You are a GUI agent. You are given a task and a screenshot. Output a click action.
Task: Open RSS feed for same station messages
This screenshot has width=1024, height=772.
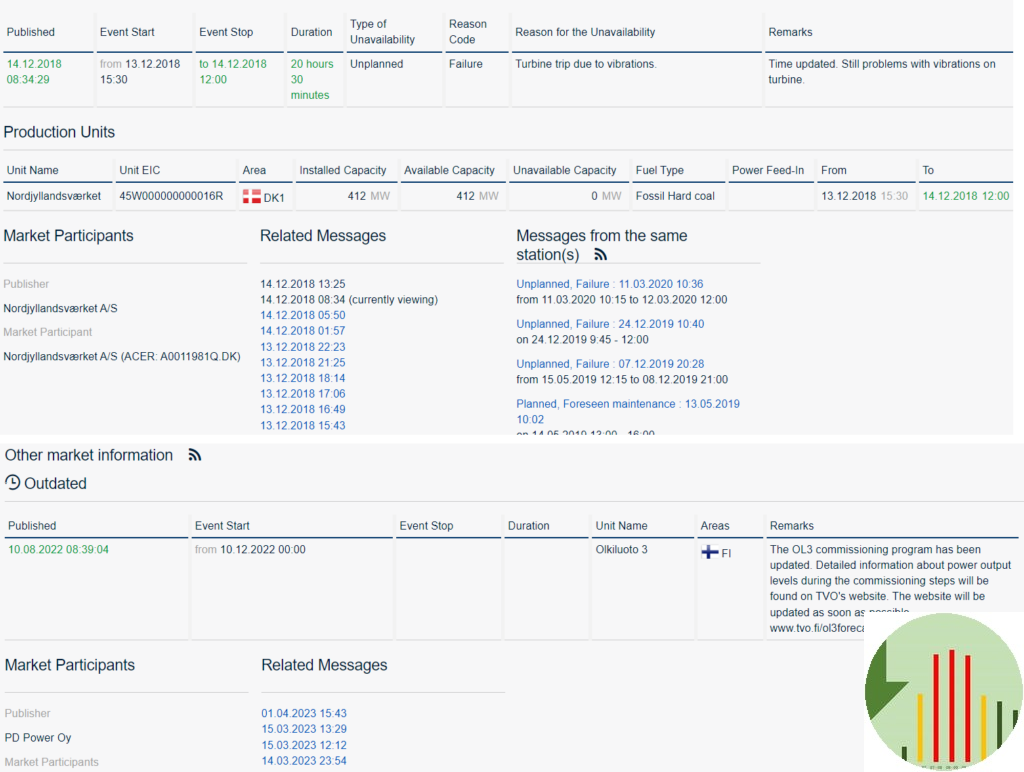point(600,255)
